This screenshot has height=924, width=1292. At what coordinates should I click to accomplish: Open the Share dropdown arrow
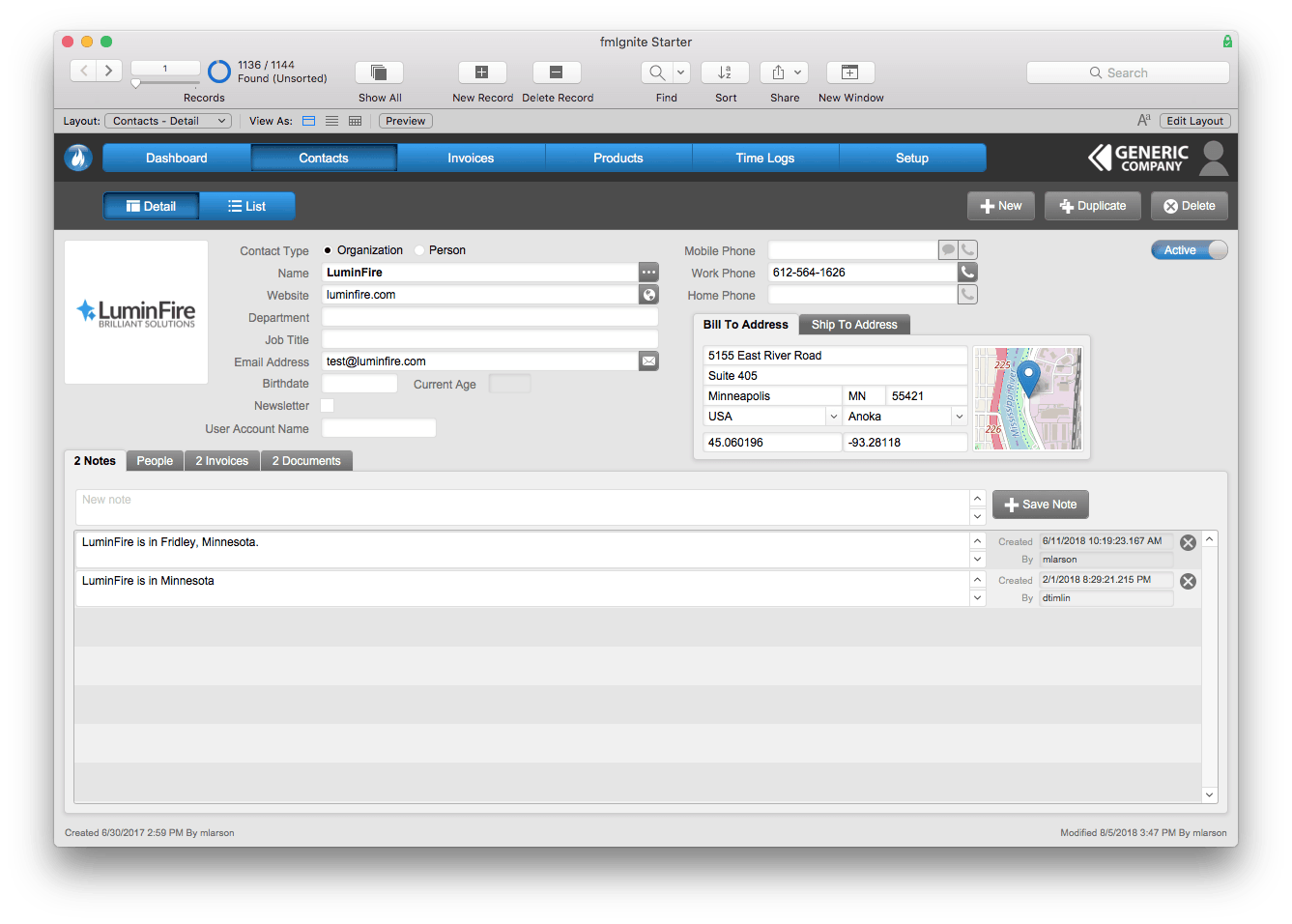click(x=798, y=72)
